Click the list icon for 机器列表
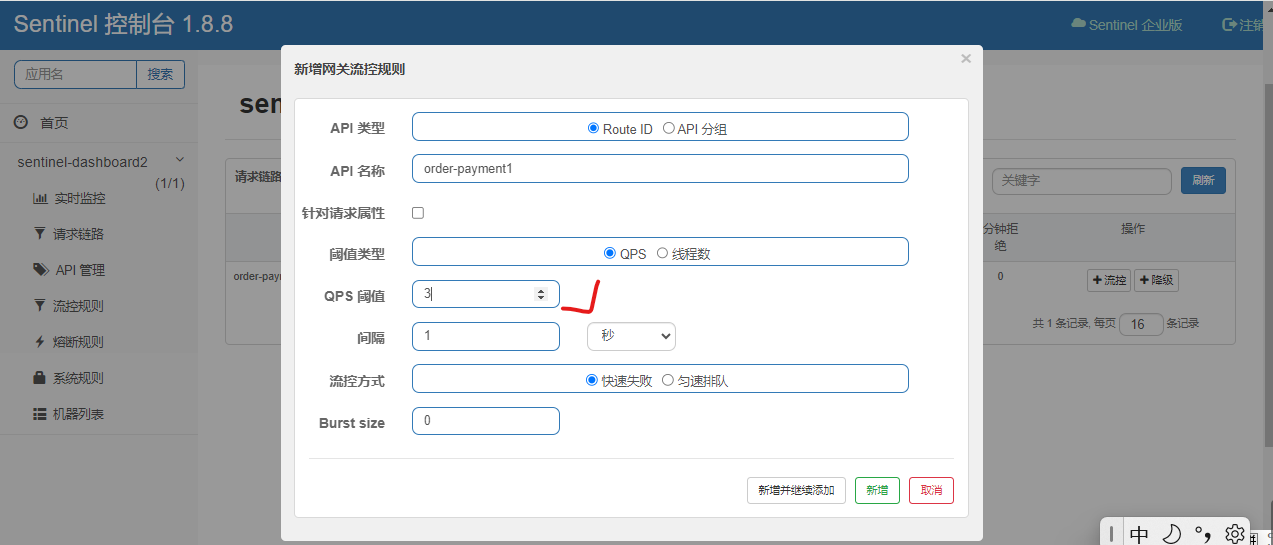This screenshot has height=545, width=1273. [x=40, y=414]
